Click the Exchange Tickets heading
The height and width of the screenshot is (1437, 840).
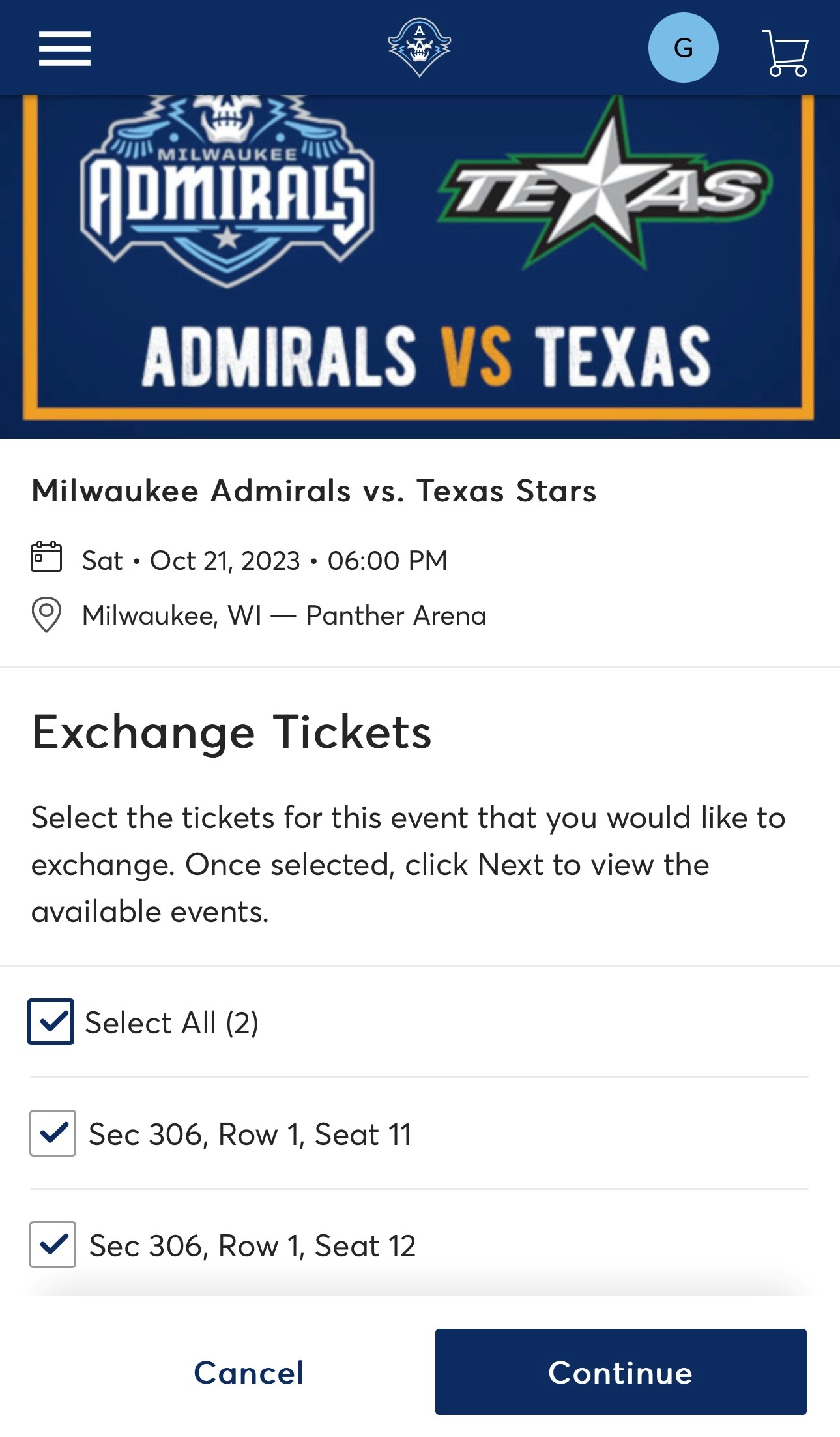(x=231, y=732)
